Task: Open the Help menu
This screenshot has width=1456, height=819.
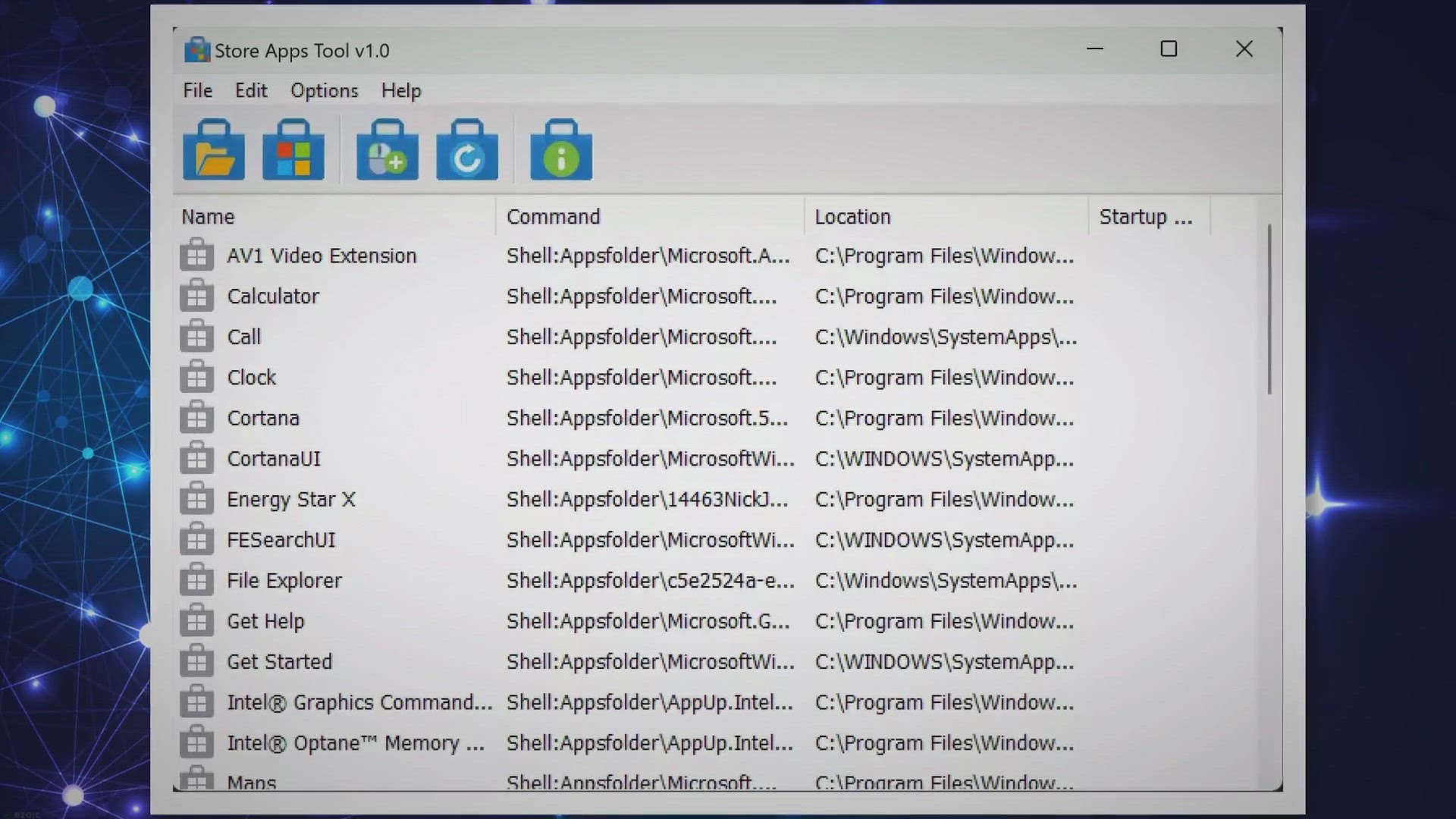Action: point(401,90)
